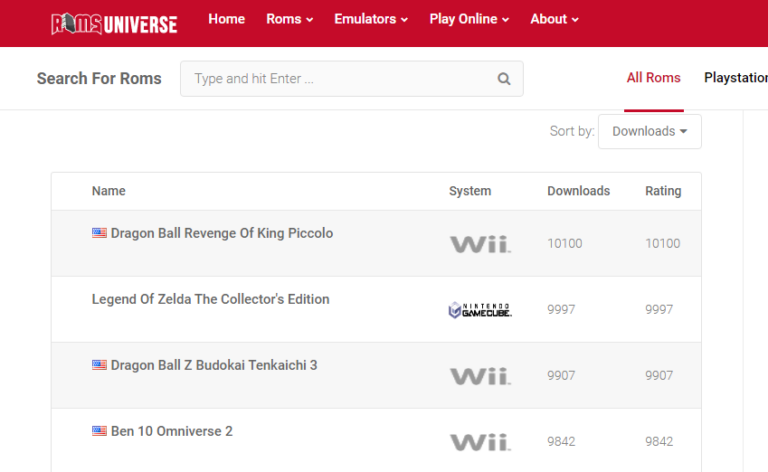Click the US flag next to Ben 10 Omniverse 2
This screenshot has height=472, width=768.
(x=99, y=431)
